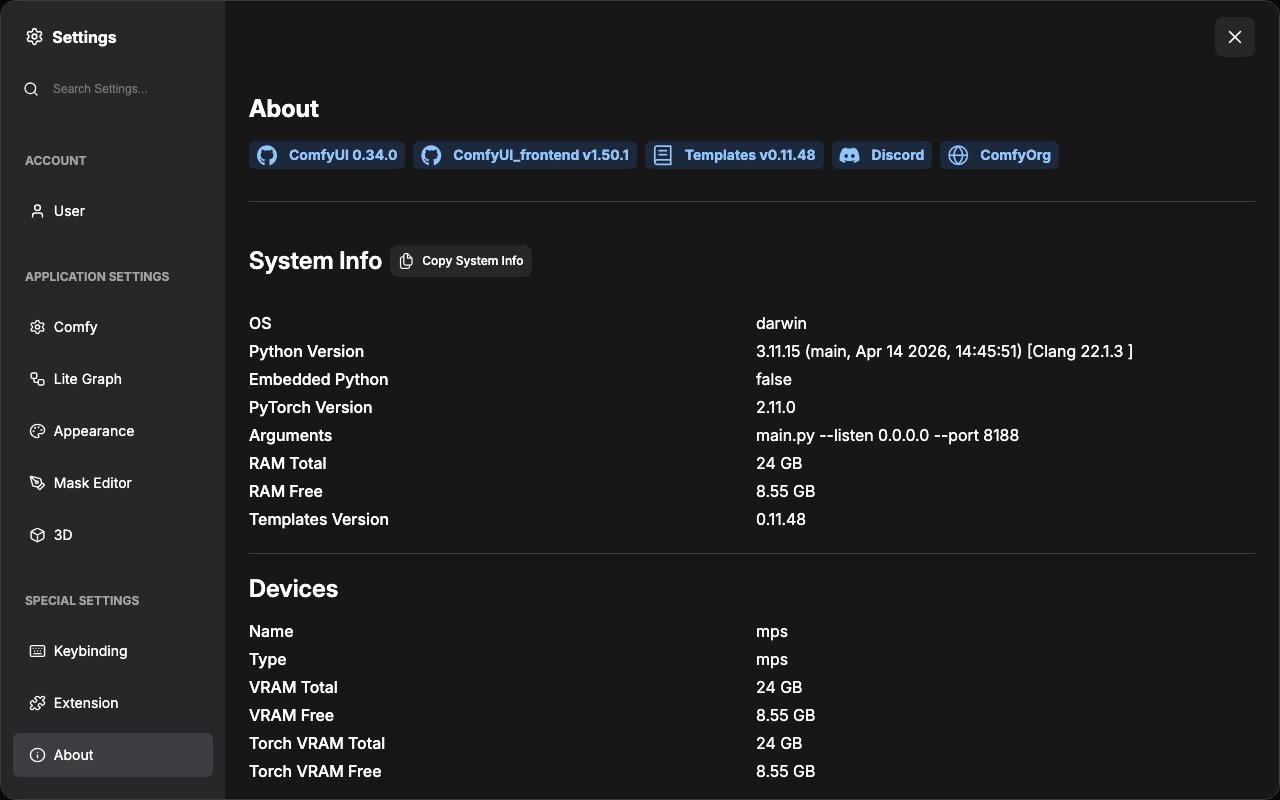Click the User person icon
This screenshot has width=1280, height=800.
[37, 211]
